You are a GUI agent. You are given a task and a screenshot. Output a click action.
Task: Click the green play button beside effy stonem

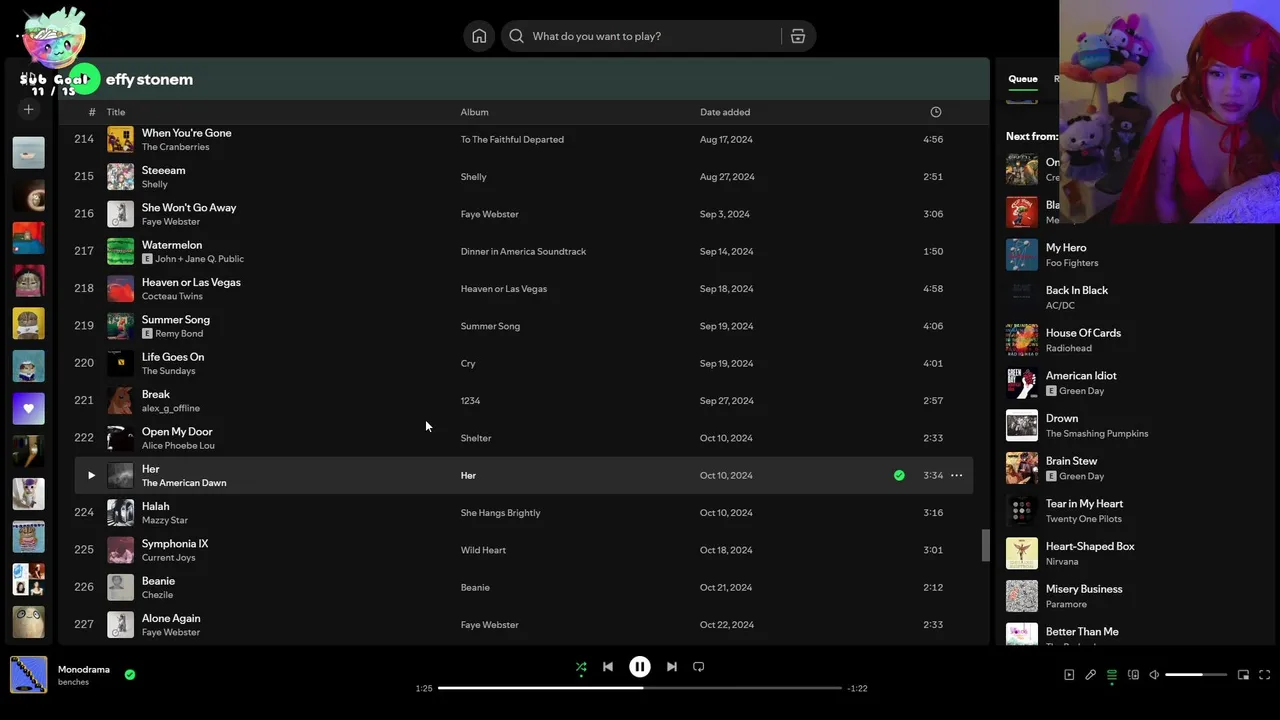pyautogui.click(x=86, y=79)
